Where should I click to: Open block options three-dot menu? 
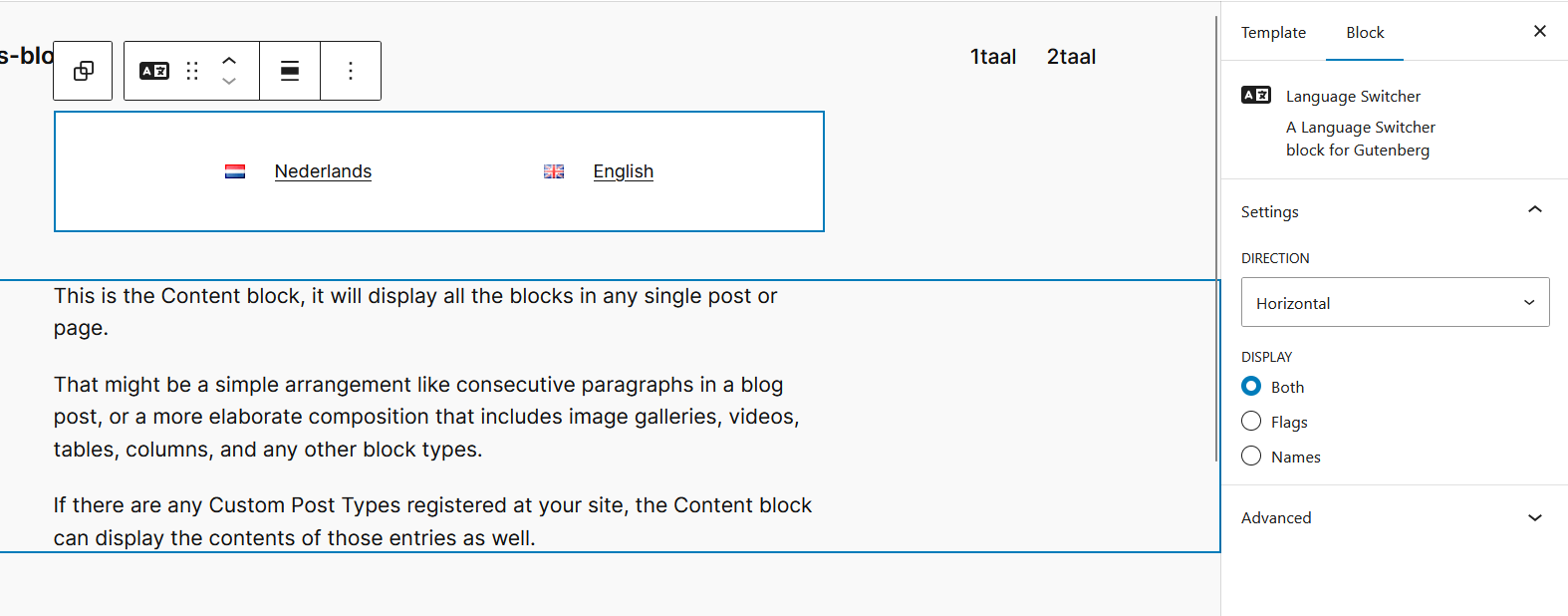click(351, 71)
